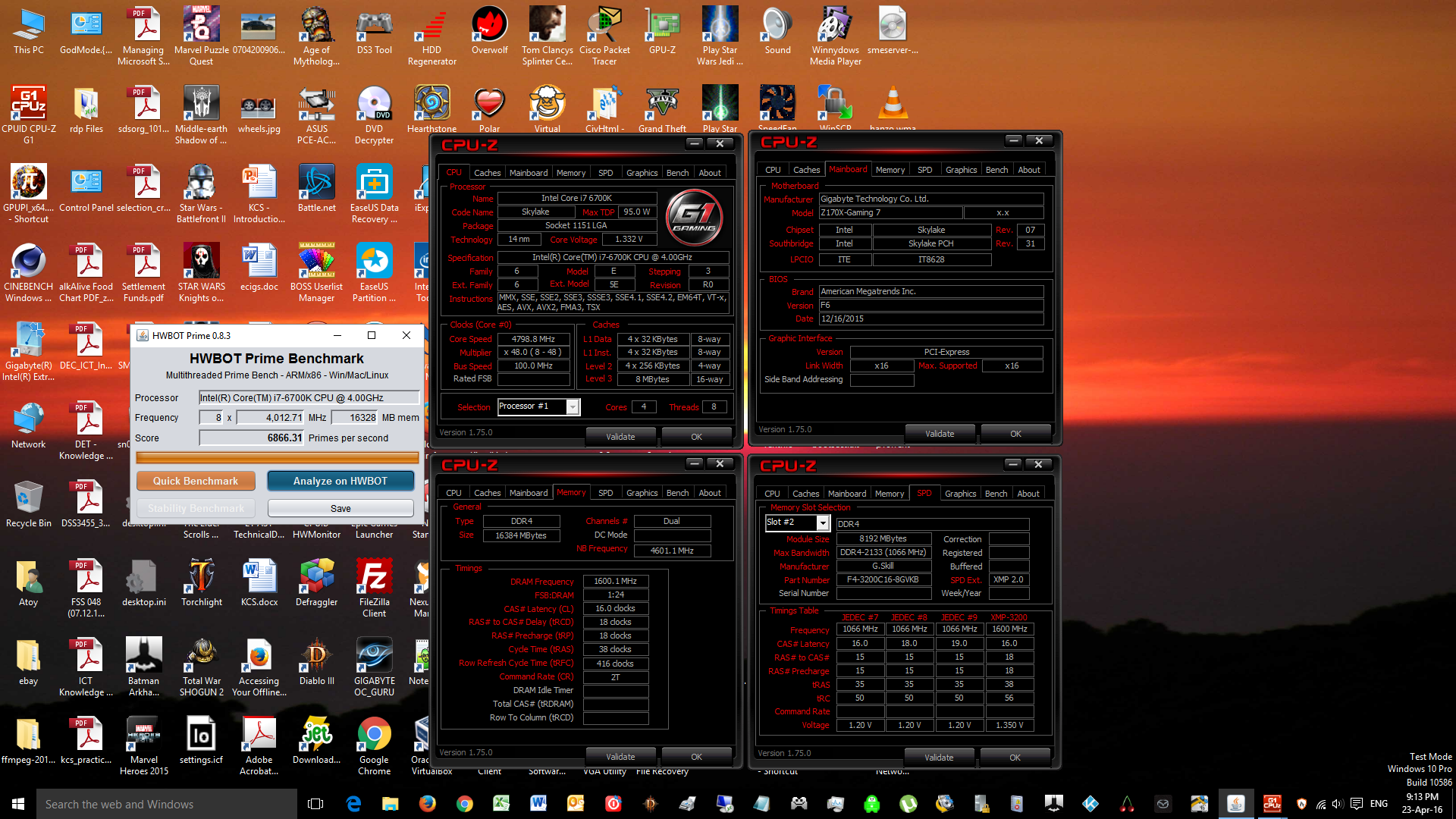Open Diablo III desktop icon
Screen dimensions: 1456x819
tap(316, 662)
